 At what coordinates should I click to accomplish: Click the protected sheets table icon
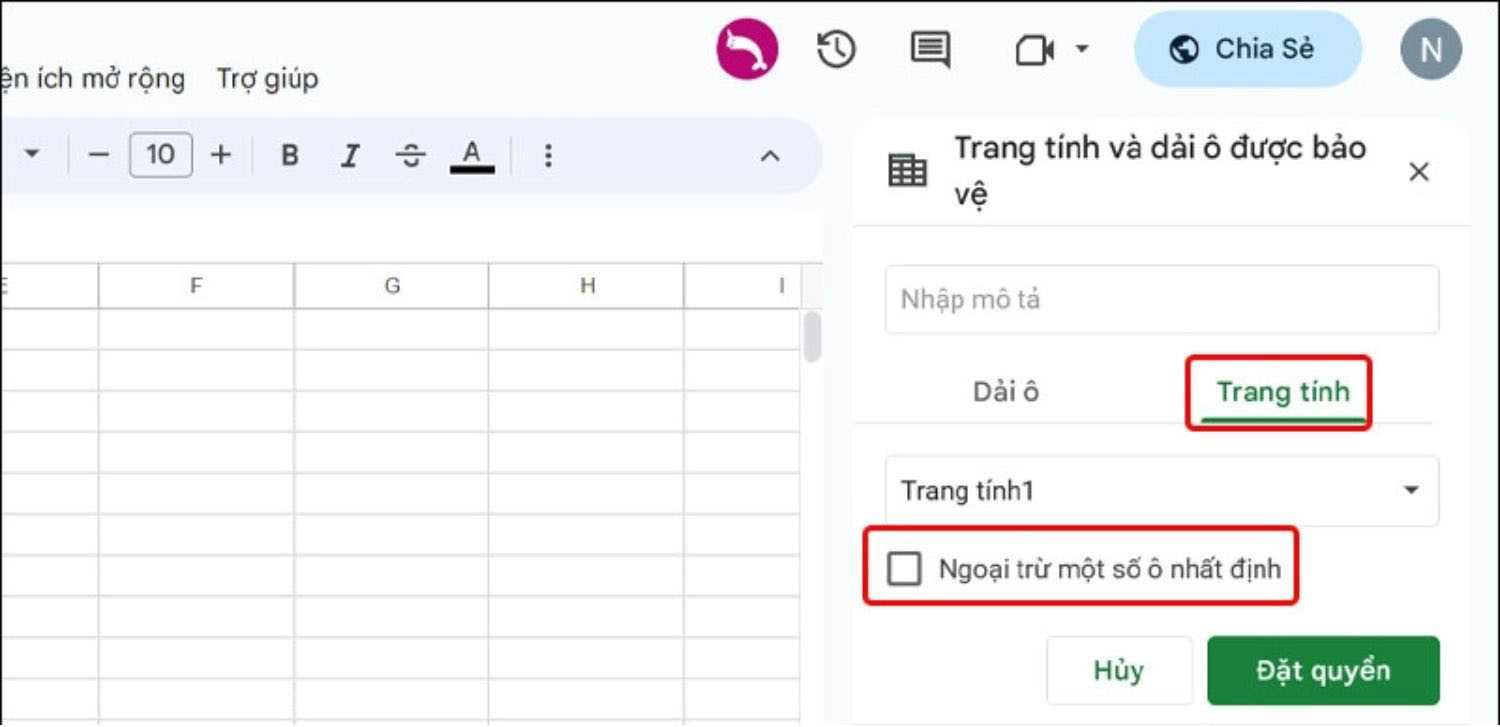(x=907, y=171)
